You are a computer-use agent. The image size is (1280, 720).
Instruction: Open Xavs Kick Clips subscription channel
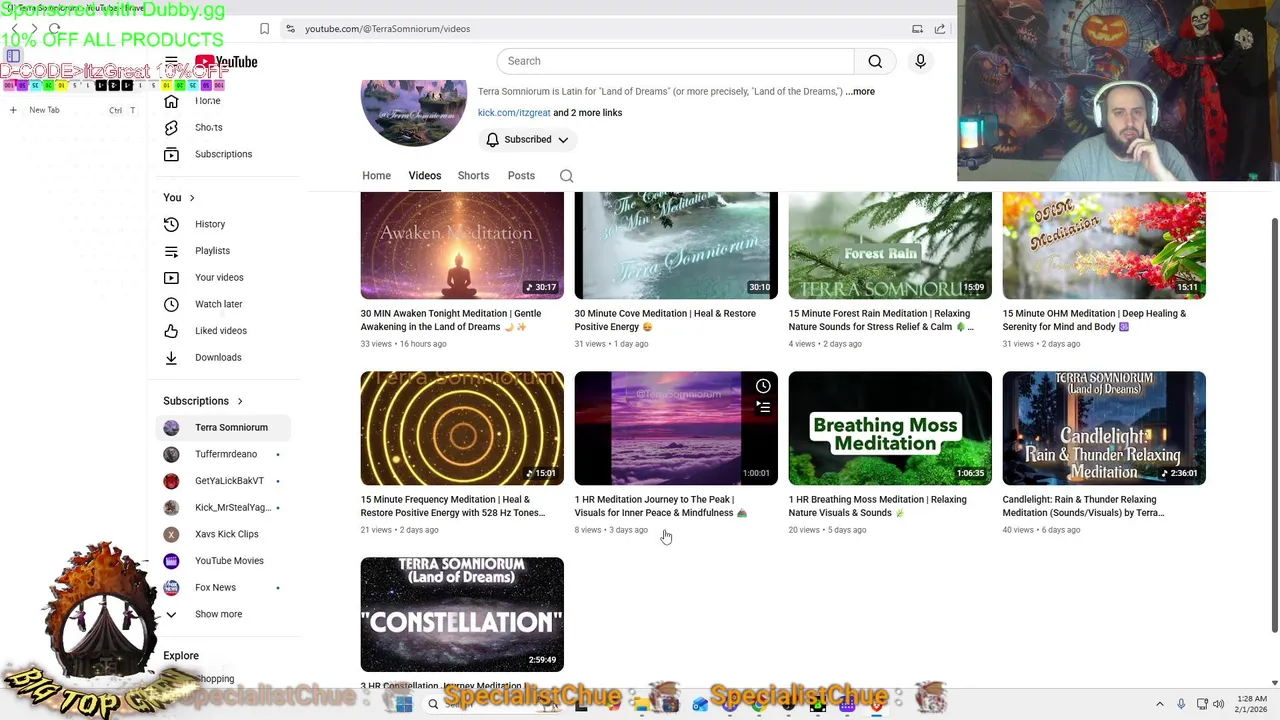click(x=226, y=534)
